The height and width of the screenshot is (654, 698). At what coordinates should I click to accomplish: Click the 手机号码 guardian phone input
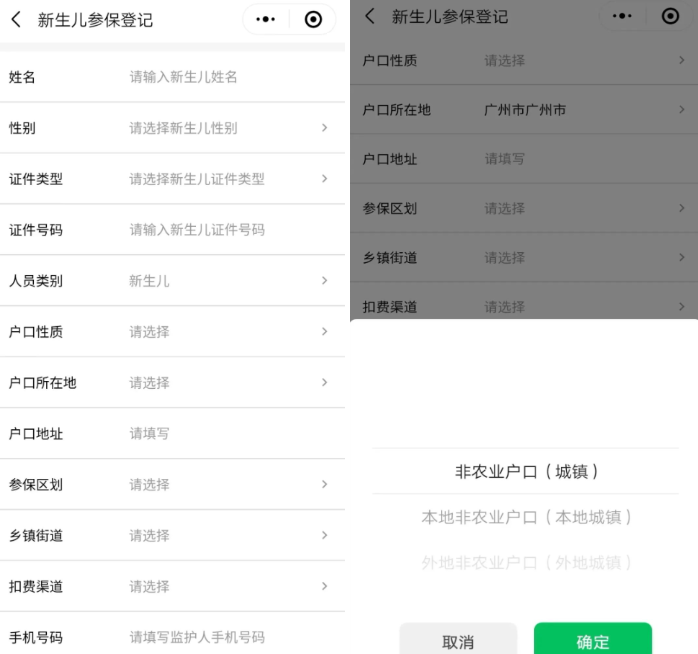tap(228, 638)
